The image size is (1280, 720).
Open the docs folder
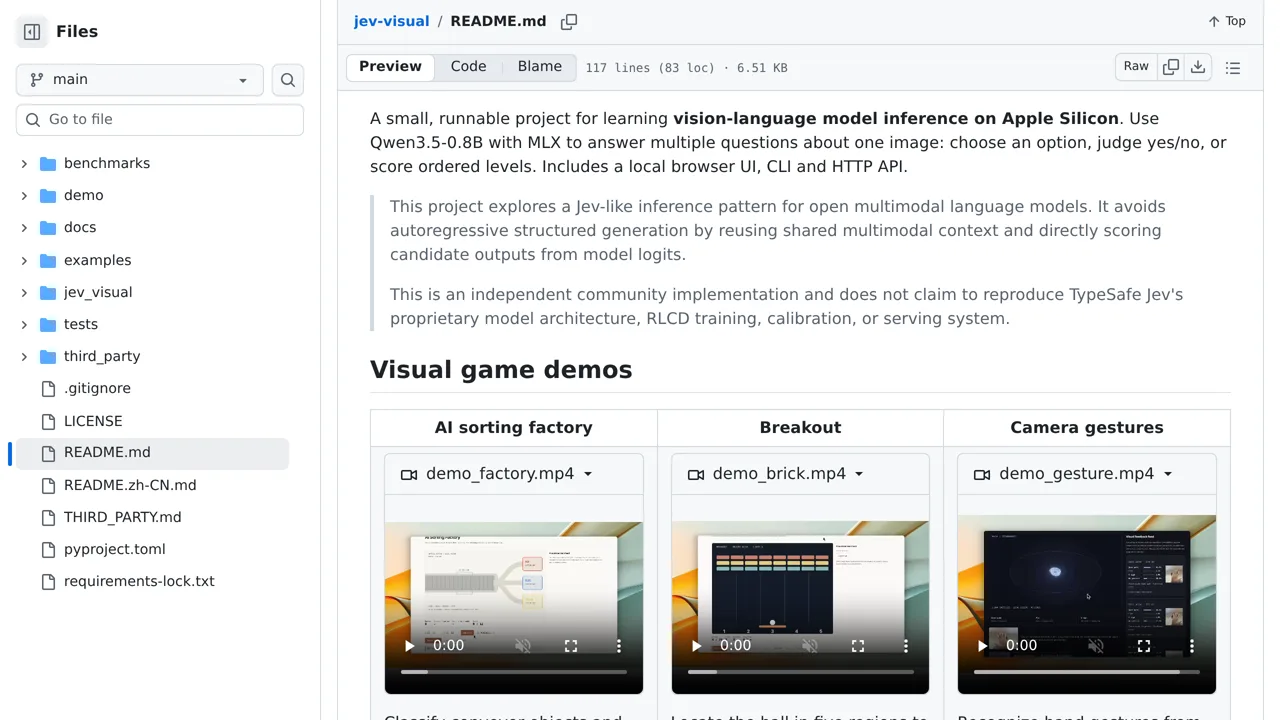tap(80, 227)
